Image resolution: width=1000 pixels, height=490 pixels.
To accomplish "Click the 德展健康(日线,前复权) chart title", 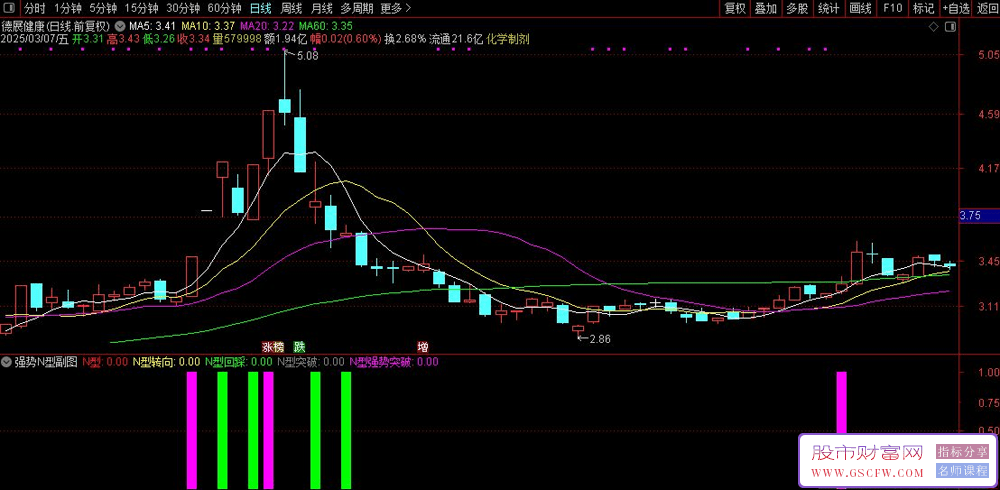I will pos(55,27).
